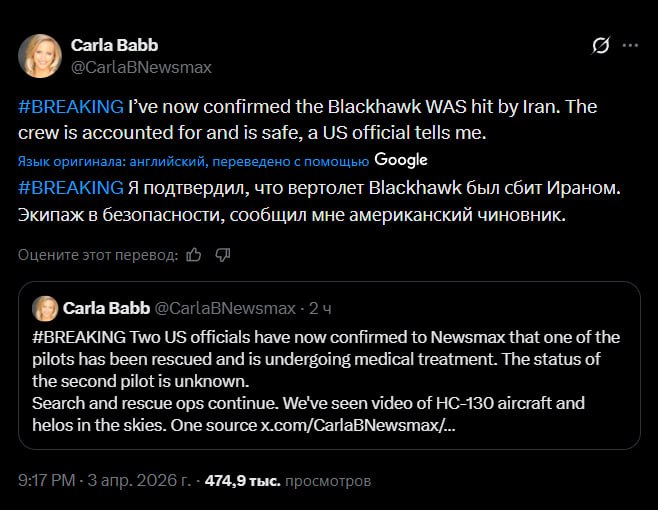Rate the translation with thumbs up
This screenshot has width=658, height=510.
[194, 255]
